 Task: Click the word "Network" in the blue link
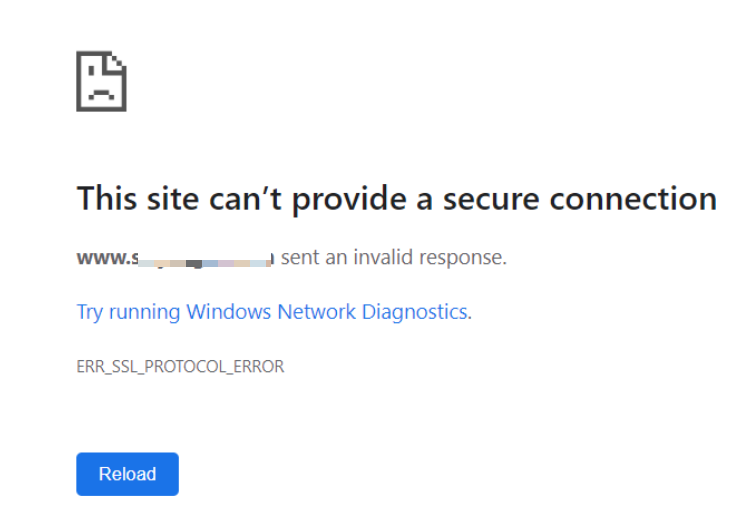pos(317,312)
